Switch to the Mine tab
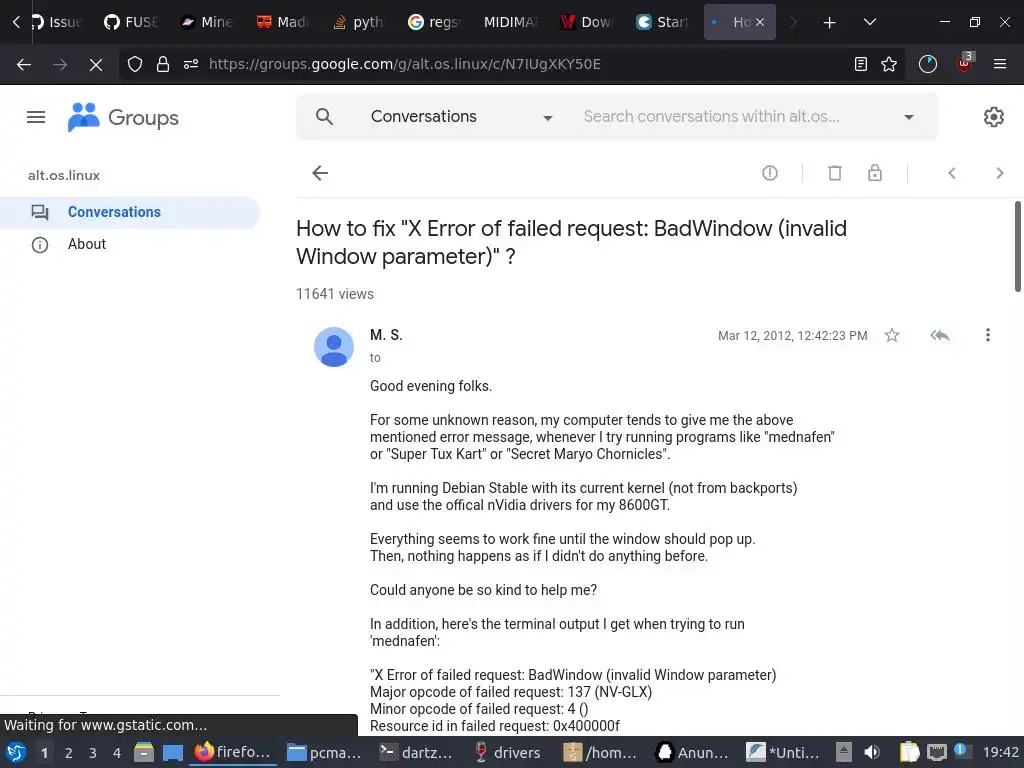Screen dimensions: 1024x768 207,22
